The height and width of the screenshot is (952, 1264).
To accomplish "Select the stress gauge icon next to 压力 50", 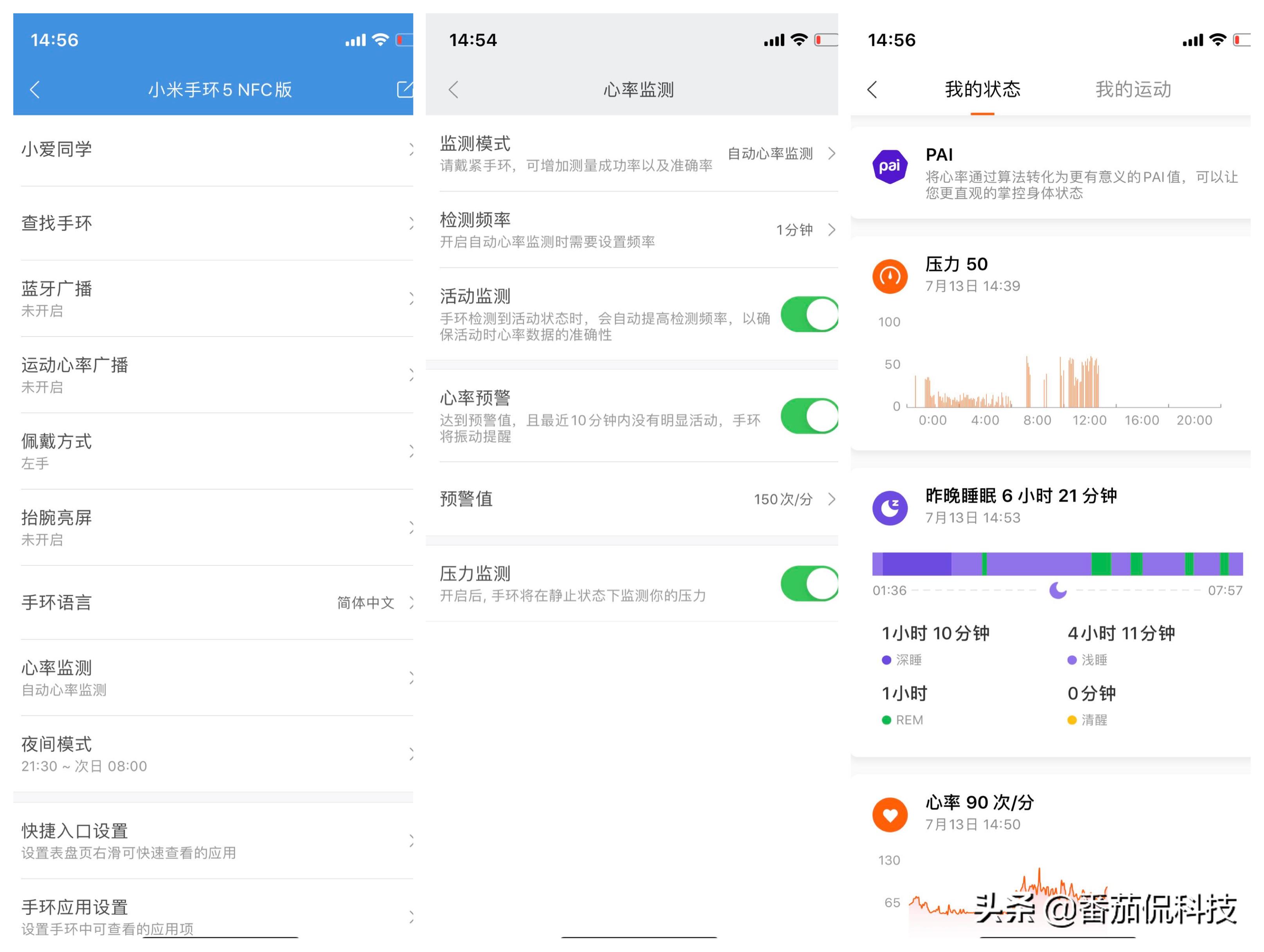I will (x=890, y=277).
